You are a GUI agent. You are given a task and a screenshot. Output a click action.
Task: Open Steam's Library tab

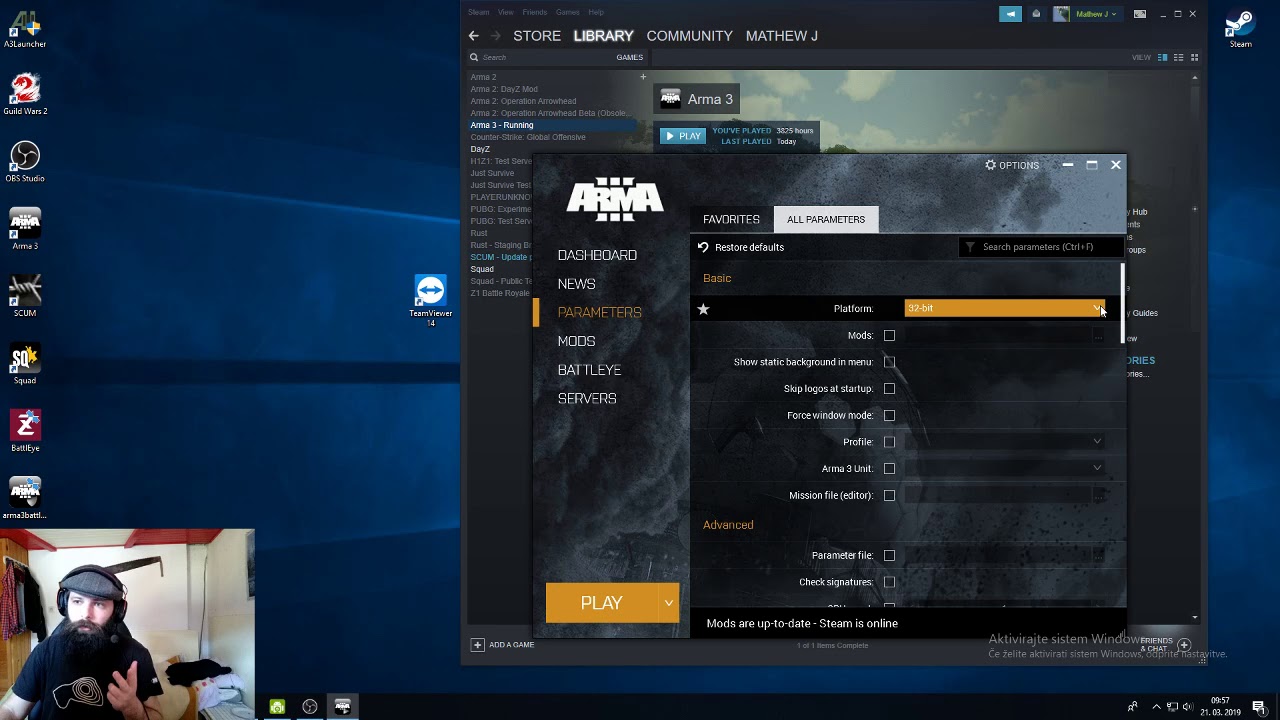(x=603, y=36)
